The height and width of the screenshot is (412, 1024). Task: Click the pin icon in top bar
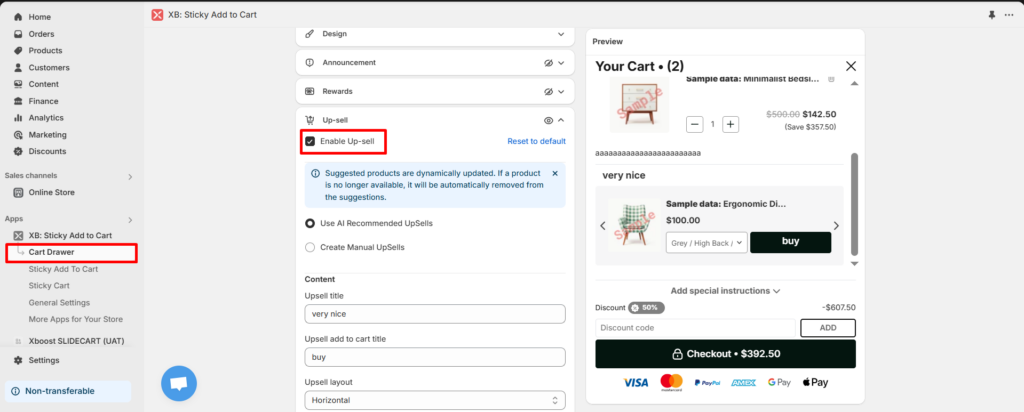(991, 15)
